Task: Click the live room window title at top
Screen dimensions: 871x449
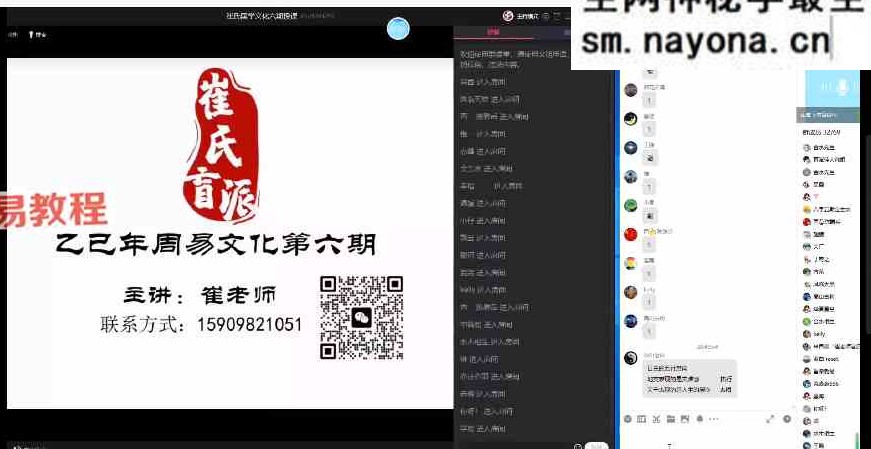Action: point(261,16)
